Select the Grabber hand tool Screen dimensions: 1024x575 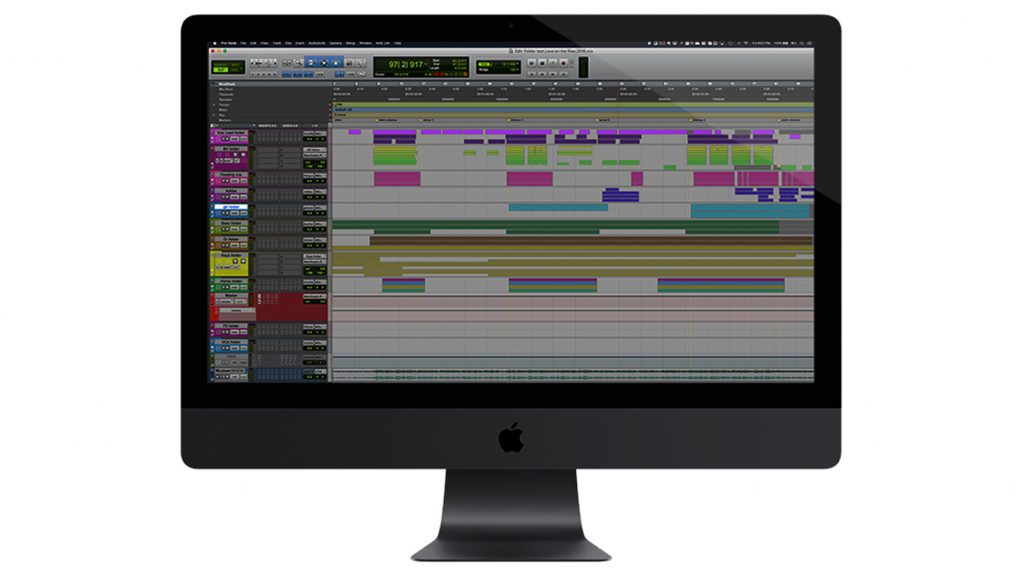(x=336, y=63)
